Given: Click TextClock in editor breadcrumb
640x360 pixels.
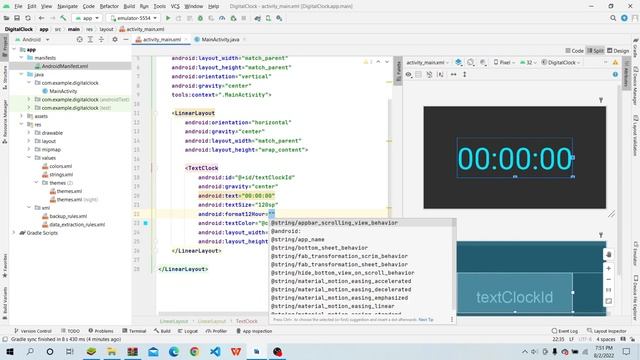Looking at the screenshot, I should [x=247, y=321].
